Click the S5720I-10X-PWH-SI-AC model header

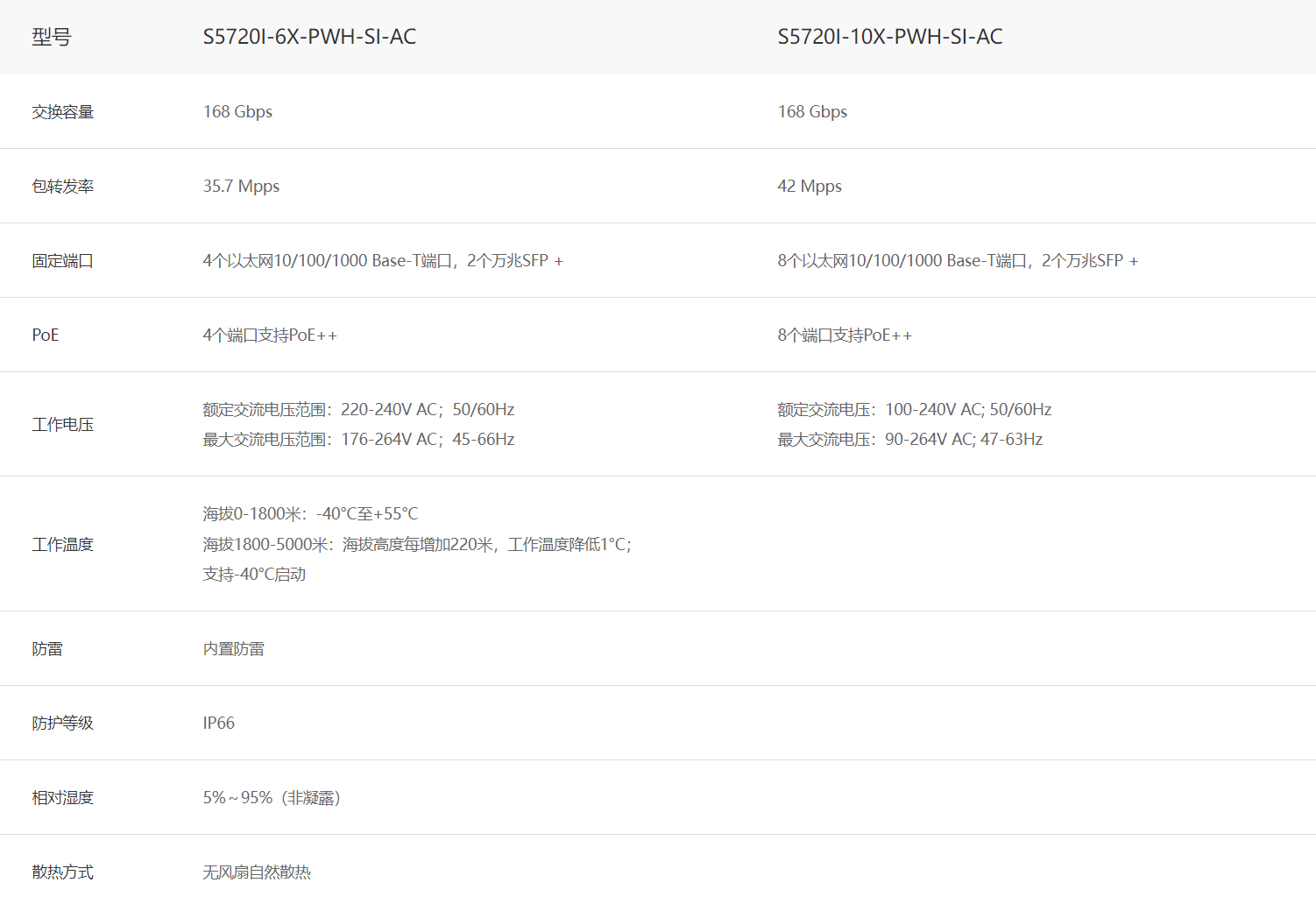click(889, 37)
